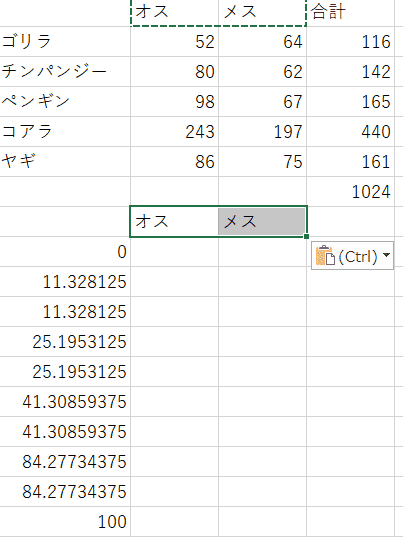Image resolution: width=403 pixels, height=537 pixels.
Task: Expand the Paste Options dropdown arrow
Action: click(x=387, y=255)
